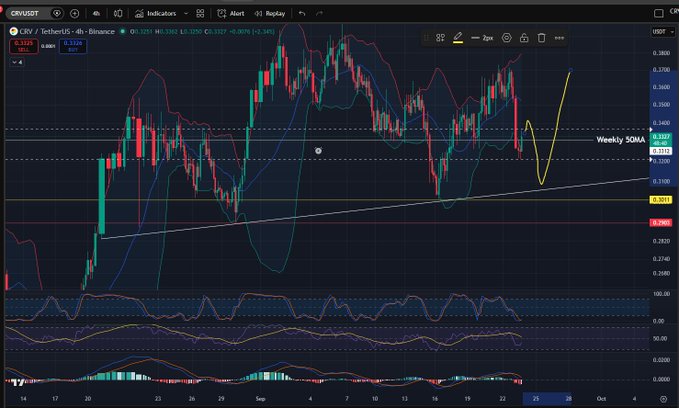
Task: Open the Indicators dialog
Action: tap(155, 13)
